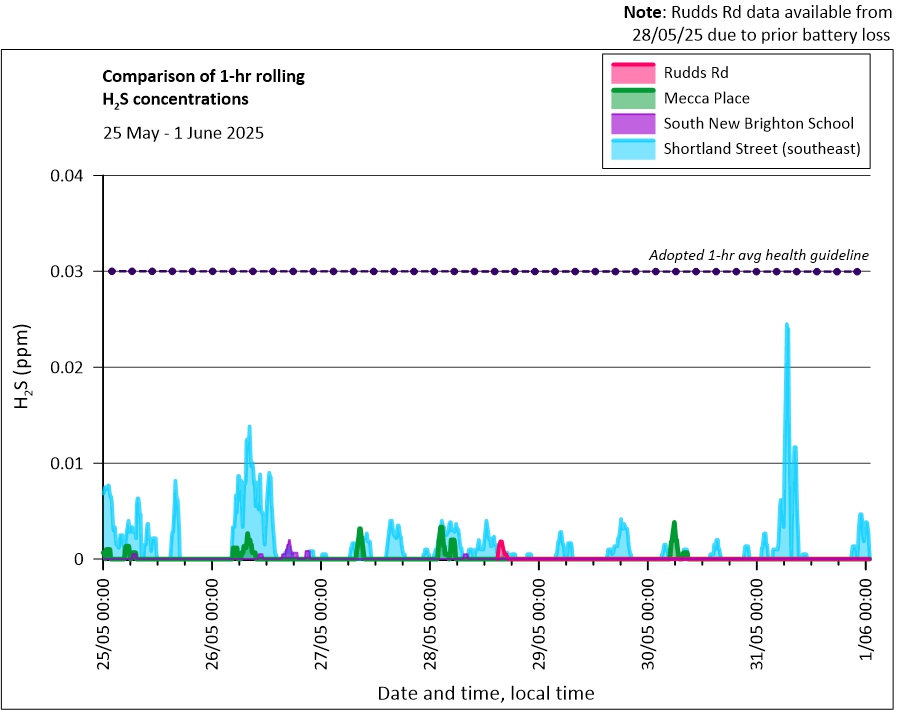This screenshot has height=710, width=898.
Task: Click the 31/05 00:00 x-axis date label
Action: [757, 621]
